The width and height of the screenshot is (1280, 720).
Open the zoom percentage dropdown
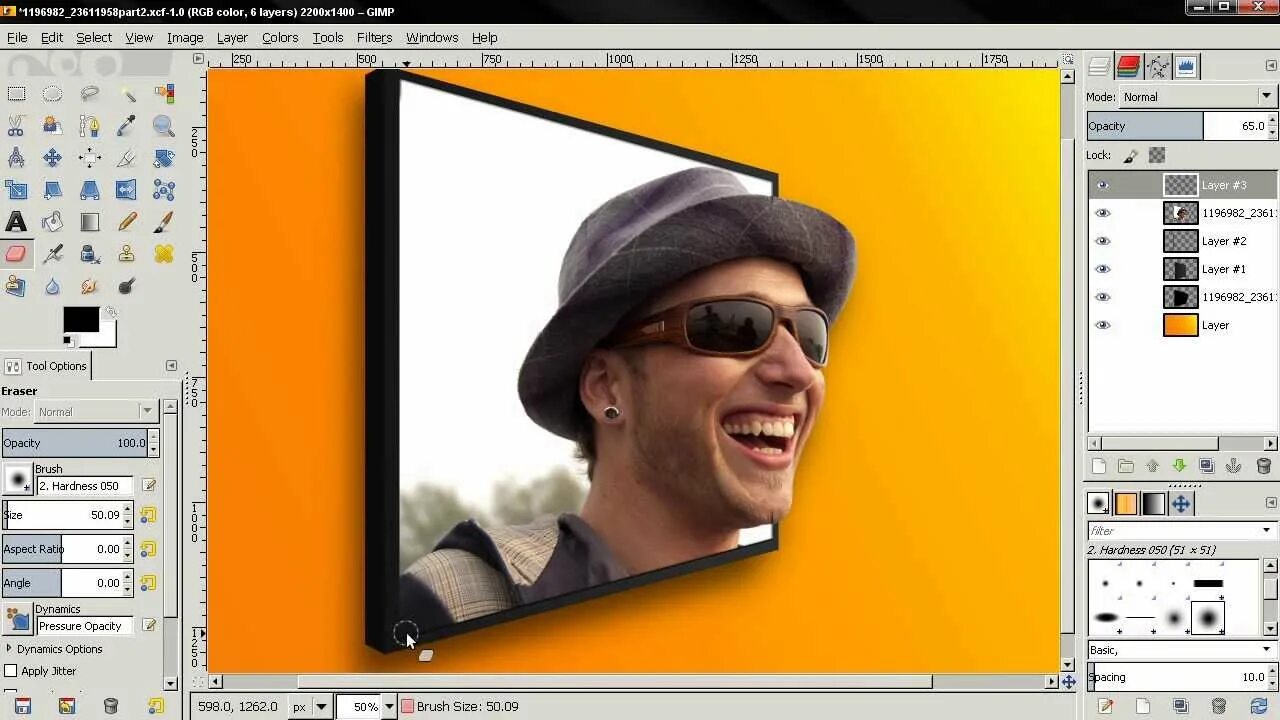pyautogui.click(x=389, y=706)
